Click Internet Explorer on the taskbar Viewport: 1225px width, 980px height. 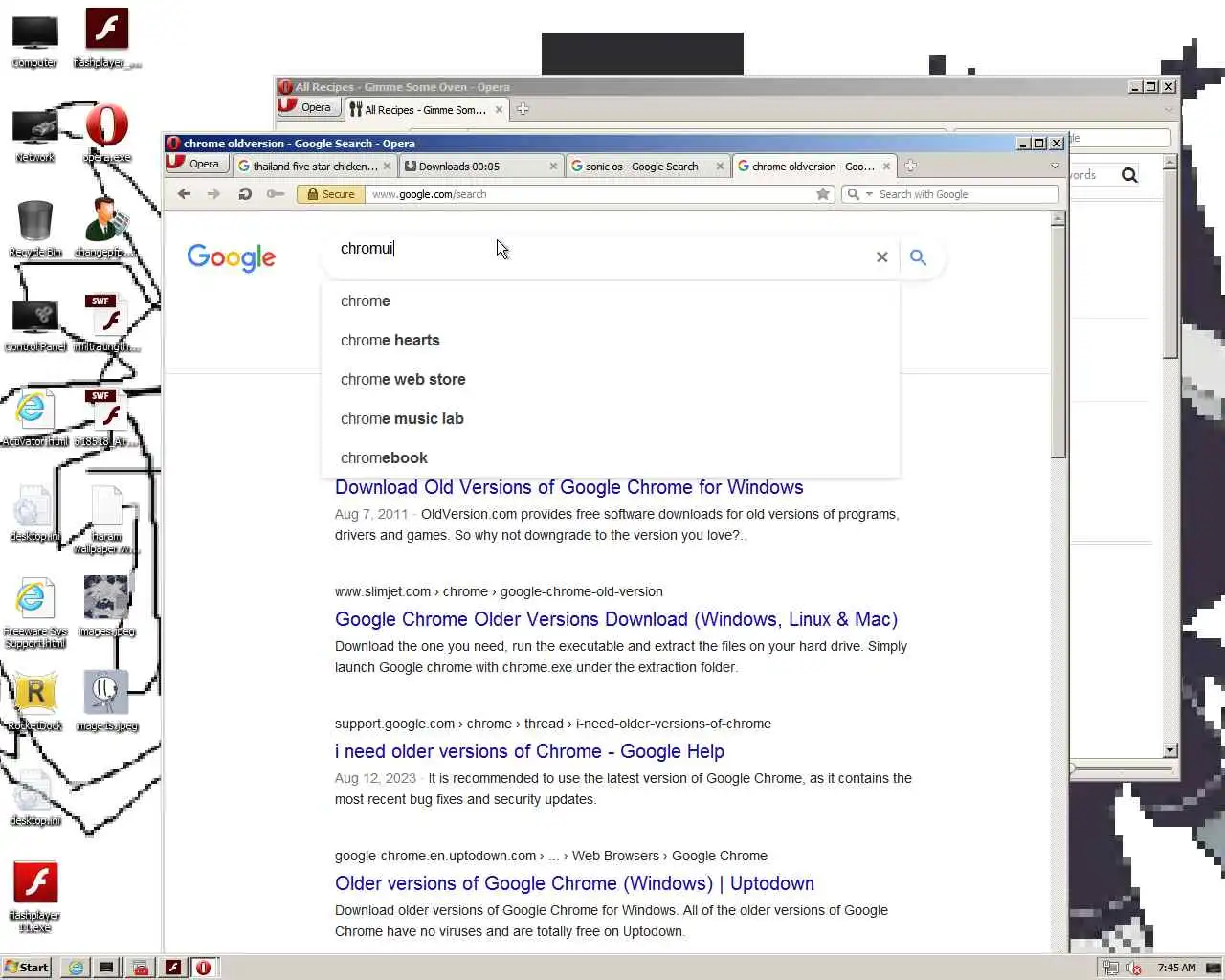[76, 967]
